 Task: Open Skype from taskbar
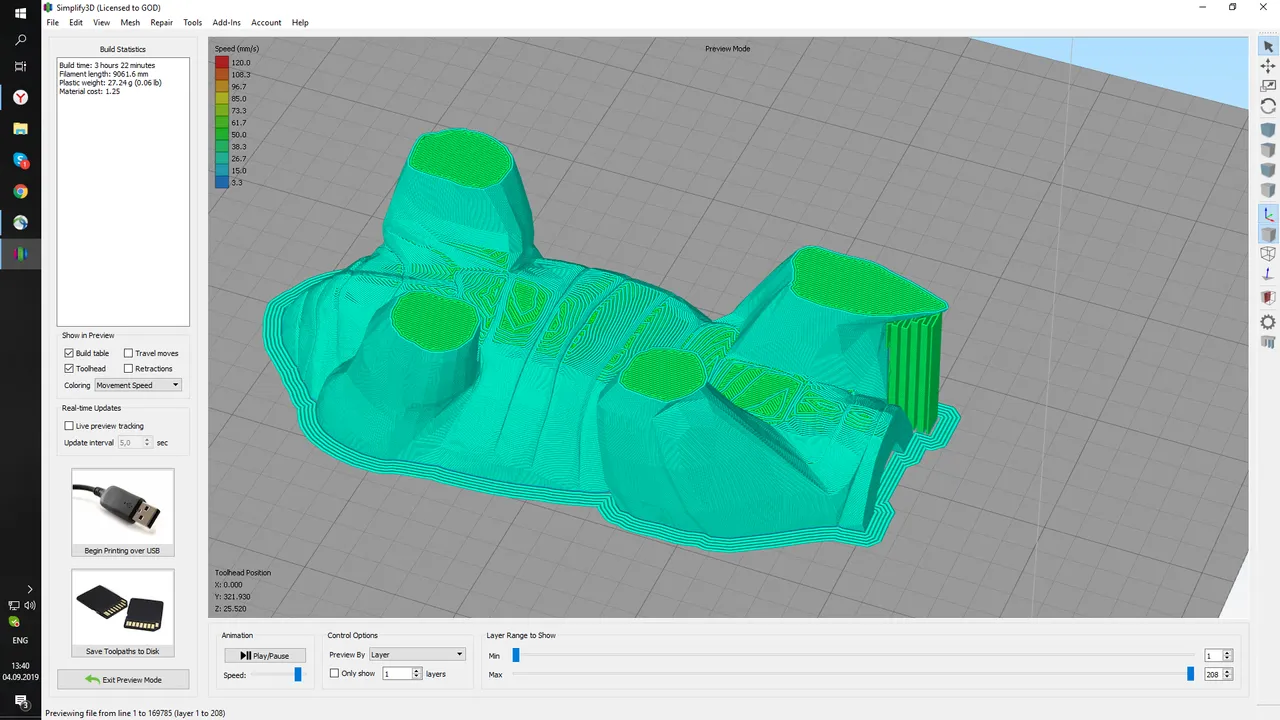20,160
